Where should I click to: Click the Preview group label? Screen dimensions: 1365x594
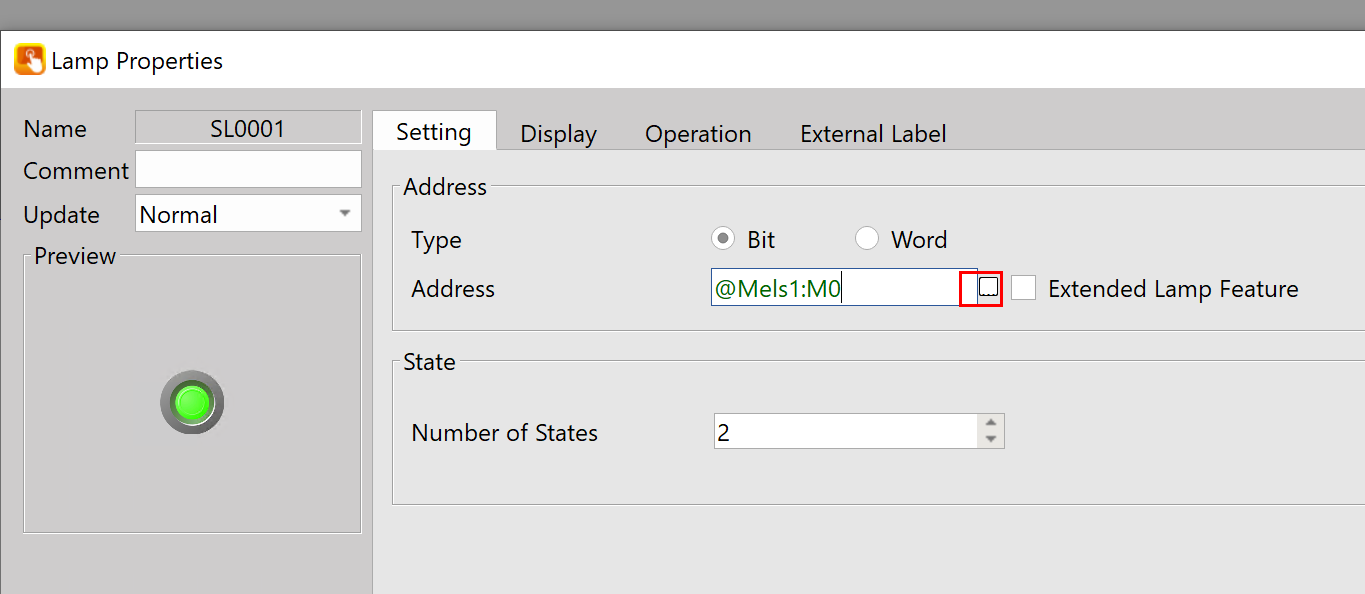click(x=75, y=256)
